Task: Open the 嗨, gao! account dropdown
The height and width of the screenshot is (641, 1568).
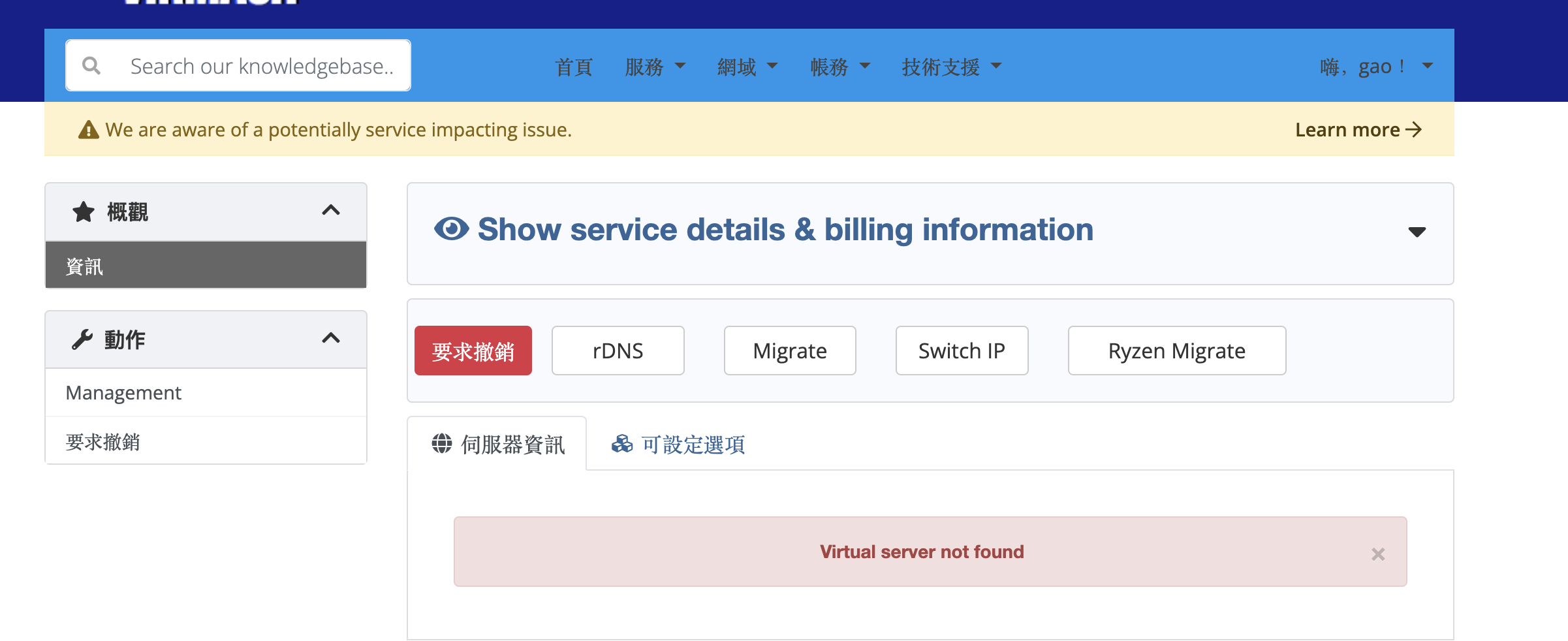Action: click(1377, 67)
